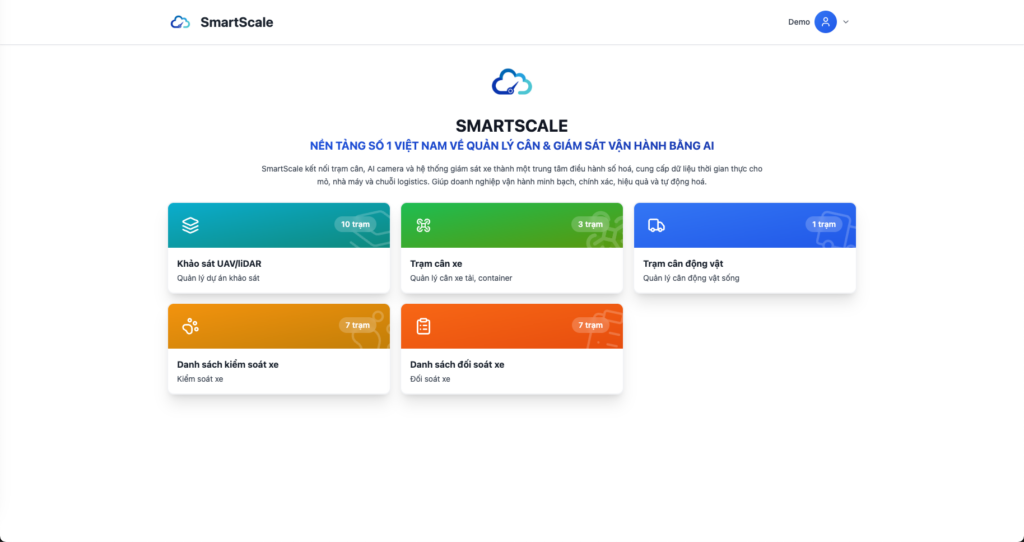Expand the user menu chevron beside Demo
The height and width of the screenshot is (542, 1024).
click(846, 22)
